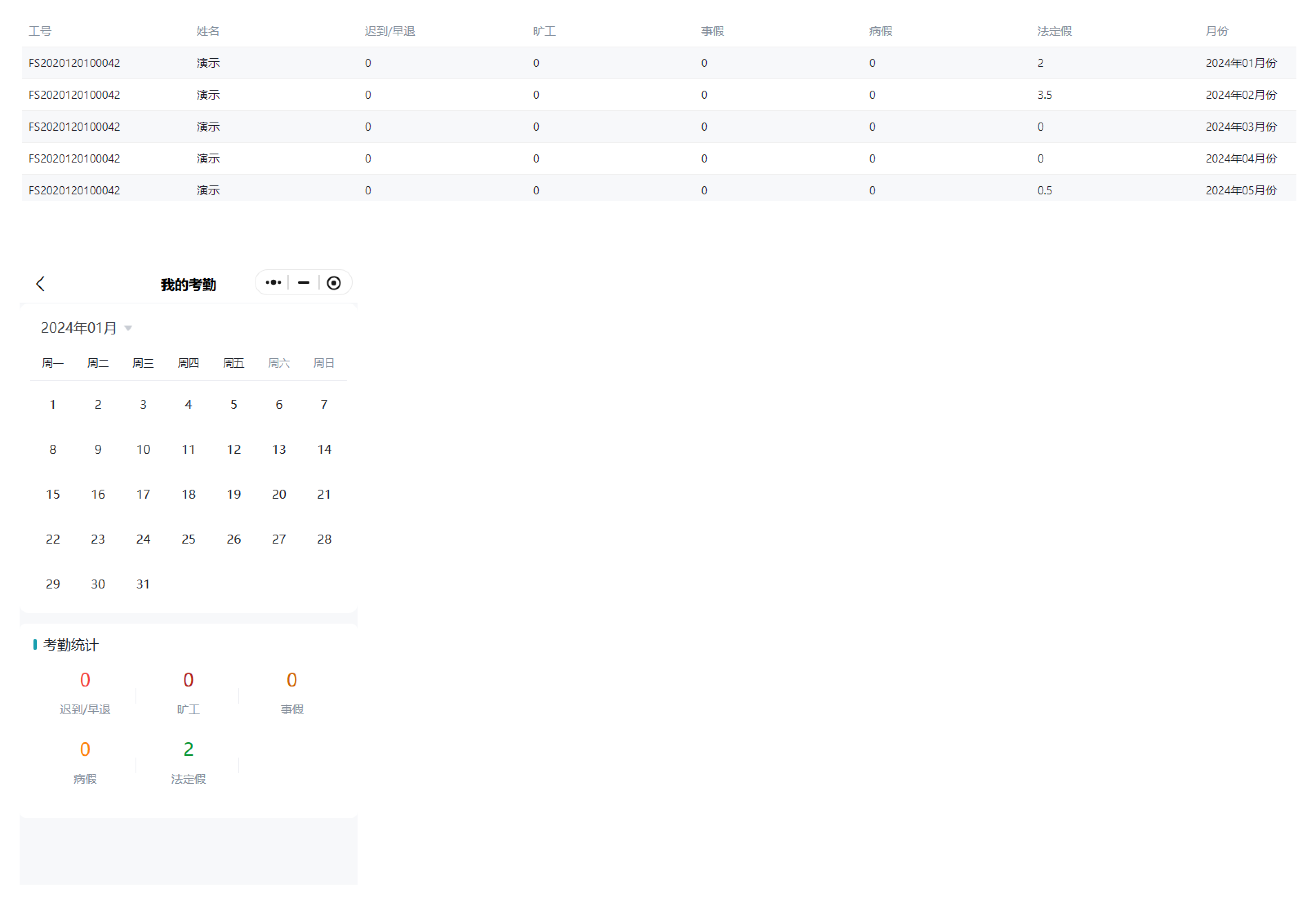
Task: Expand the 2024年01月 month dropdown arrow
Action: coord(128,328)
